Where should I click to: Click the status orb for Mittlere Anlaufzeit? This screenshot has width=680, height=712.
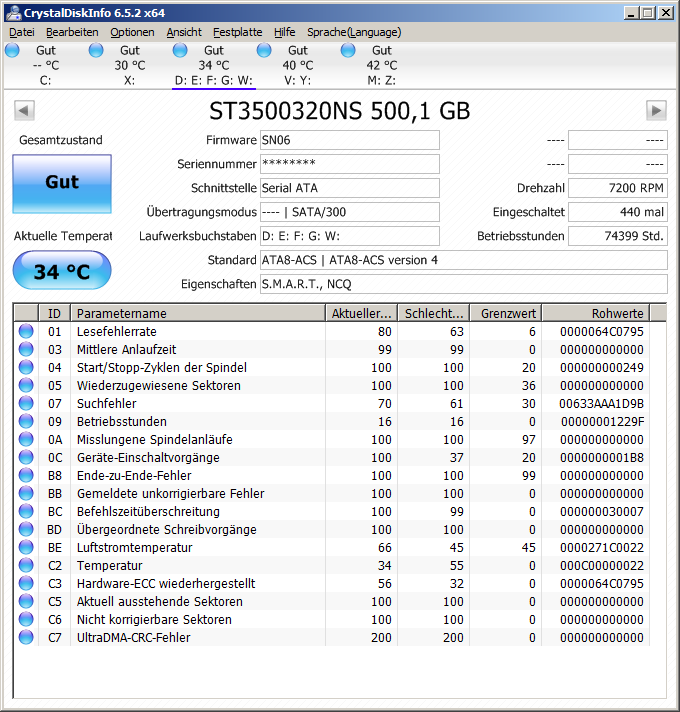tap(26, 349)
